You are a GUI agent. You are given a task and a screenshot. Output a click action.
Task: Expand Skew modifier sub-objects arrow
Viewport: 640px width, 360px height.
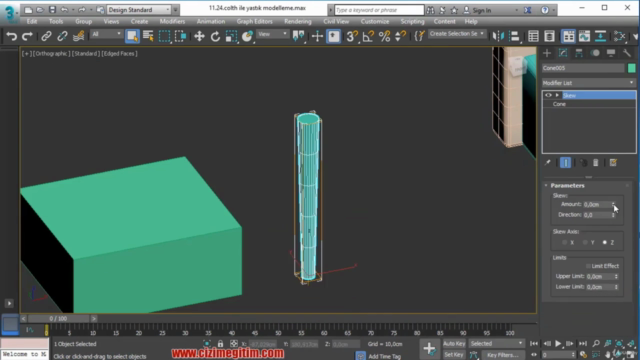point(557,95)
